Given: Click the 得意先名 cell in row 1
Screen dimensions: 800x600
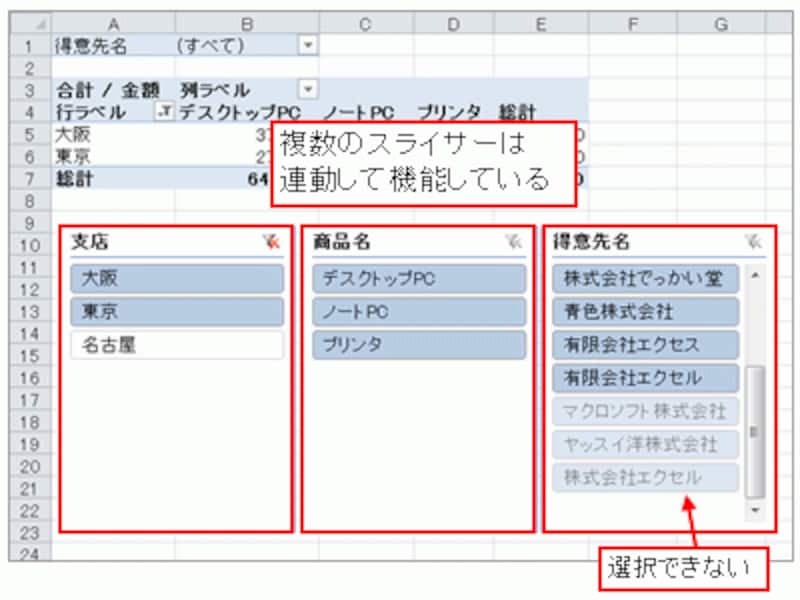Looking at the screenshot, I should pos(113,46).
